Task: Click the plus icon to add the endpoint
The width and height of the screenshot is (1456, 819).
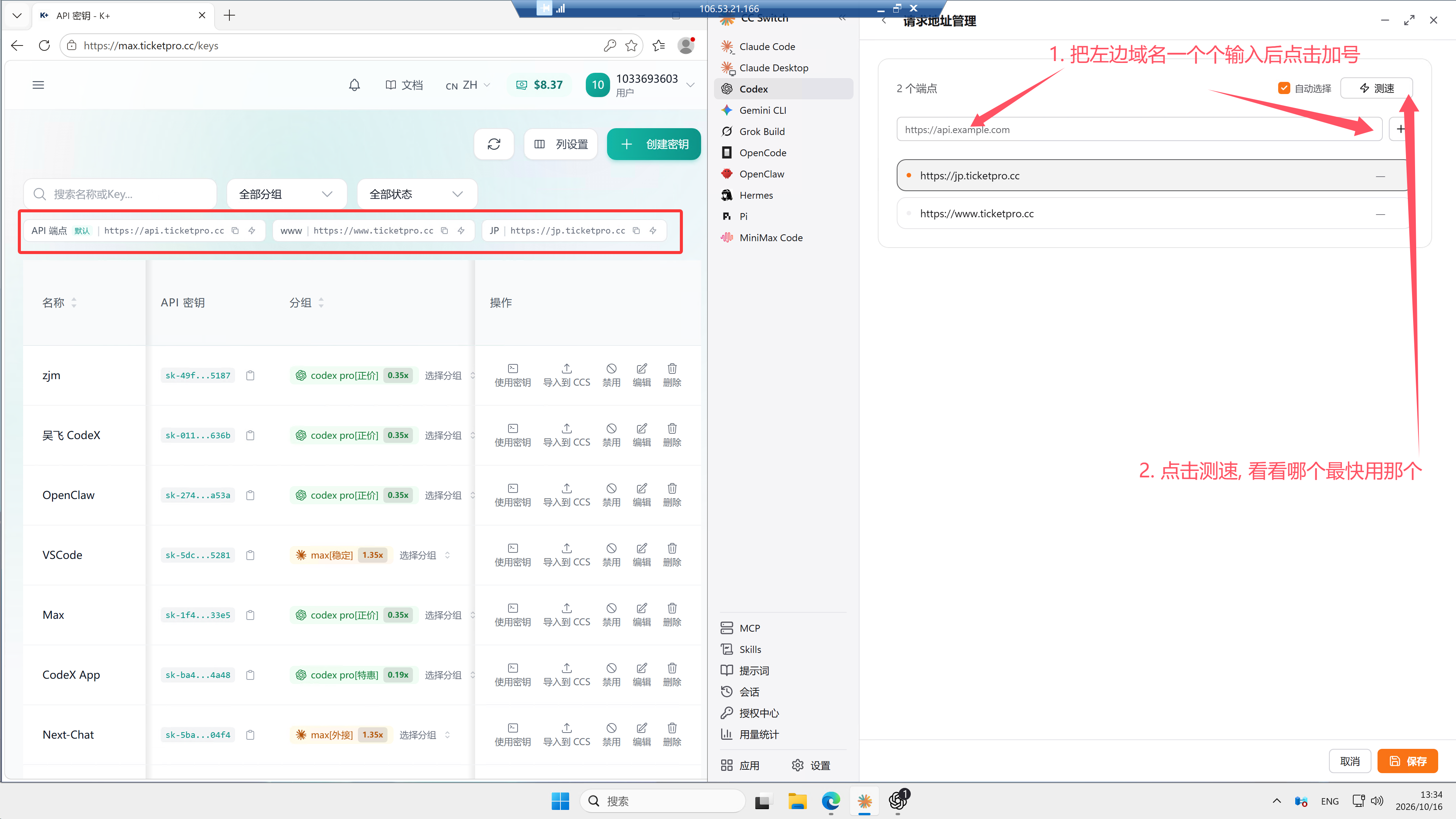Action: coord(1401,129)
